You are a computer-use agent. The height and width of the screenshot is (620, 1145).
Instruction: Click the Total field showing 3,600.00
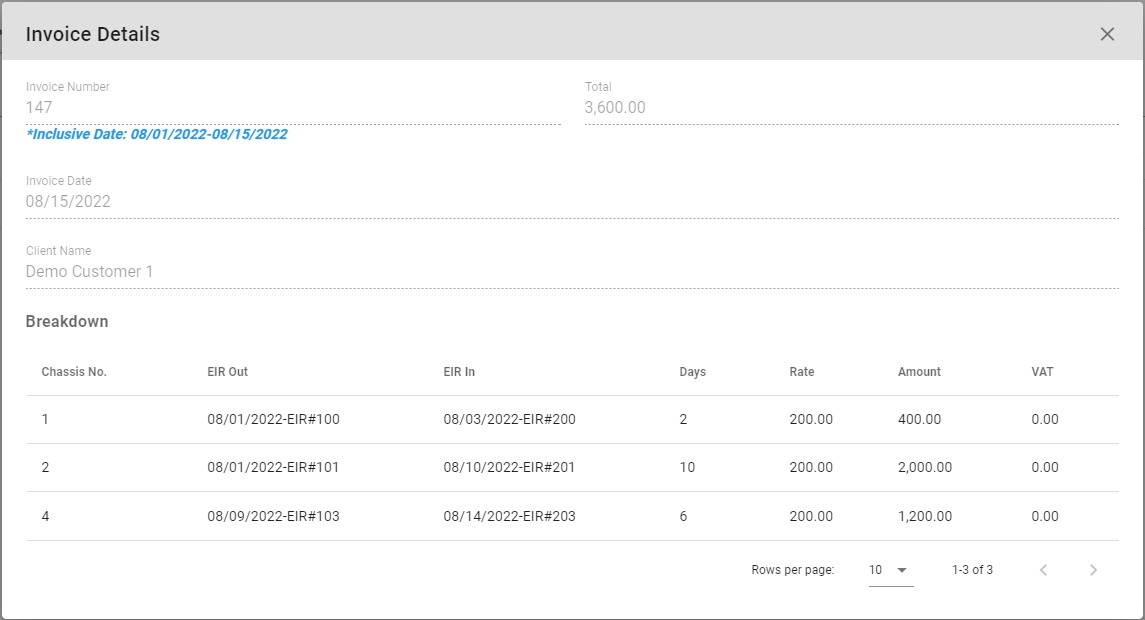(850, 107)
